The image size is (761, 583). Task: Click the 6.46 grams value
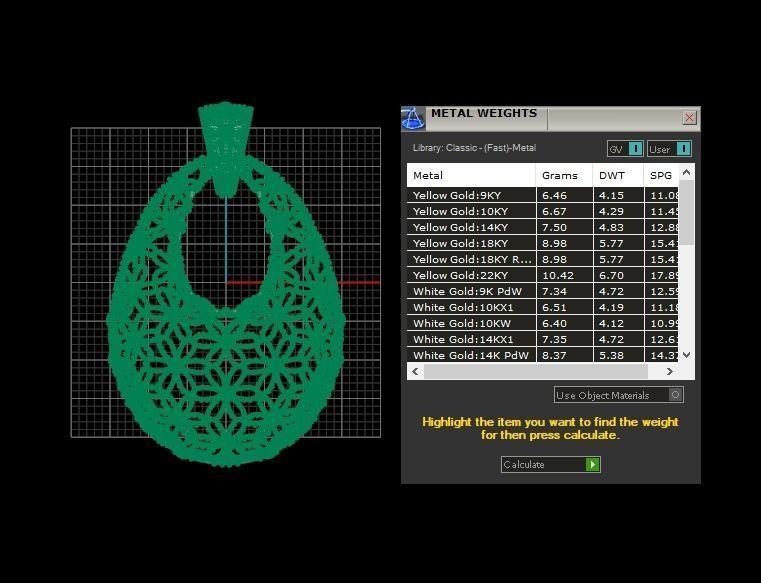[554, 195]
